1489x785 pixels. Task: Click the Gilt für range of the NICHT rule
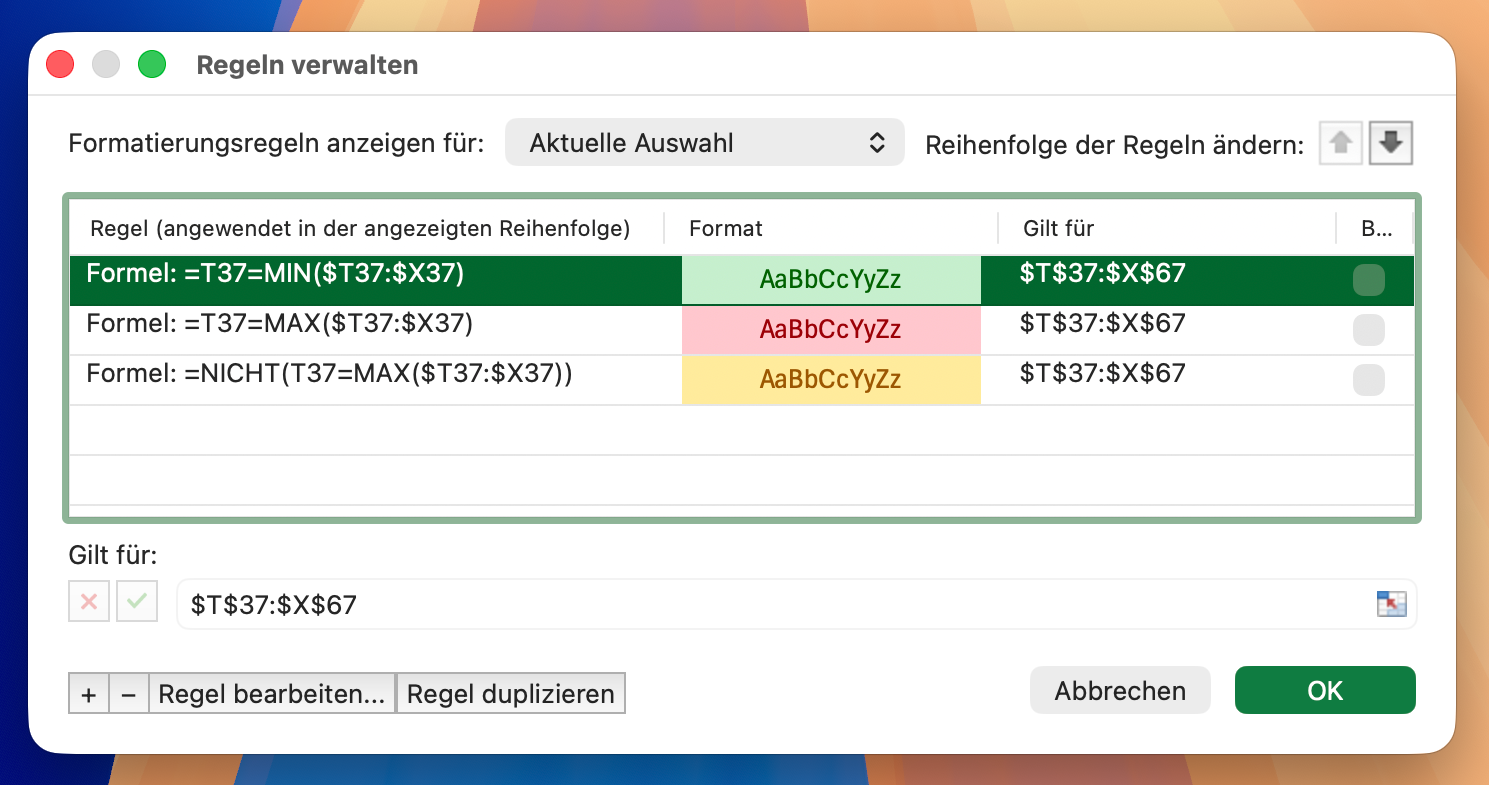[1103, 373]
